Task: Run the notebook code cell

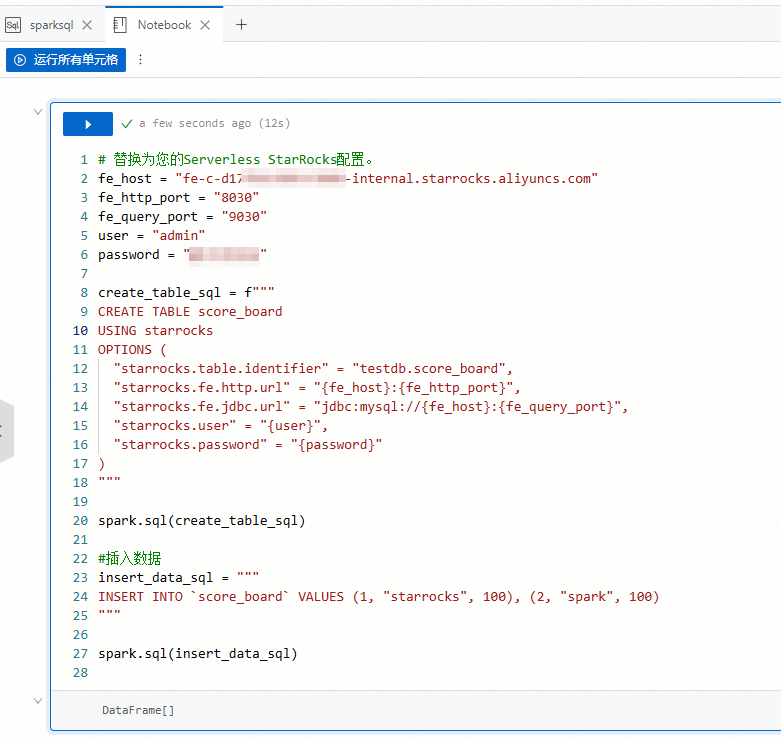Action: point(88,124)
